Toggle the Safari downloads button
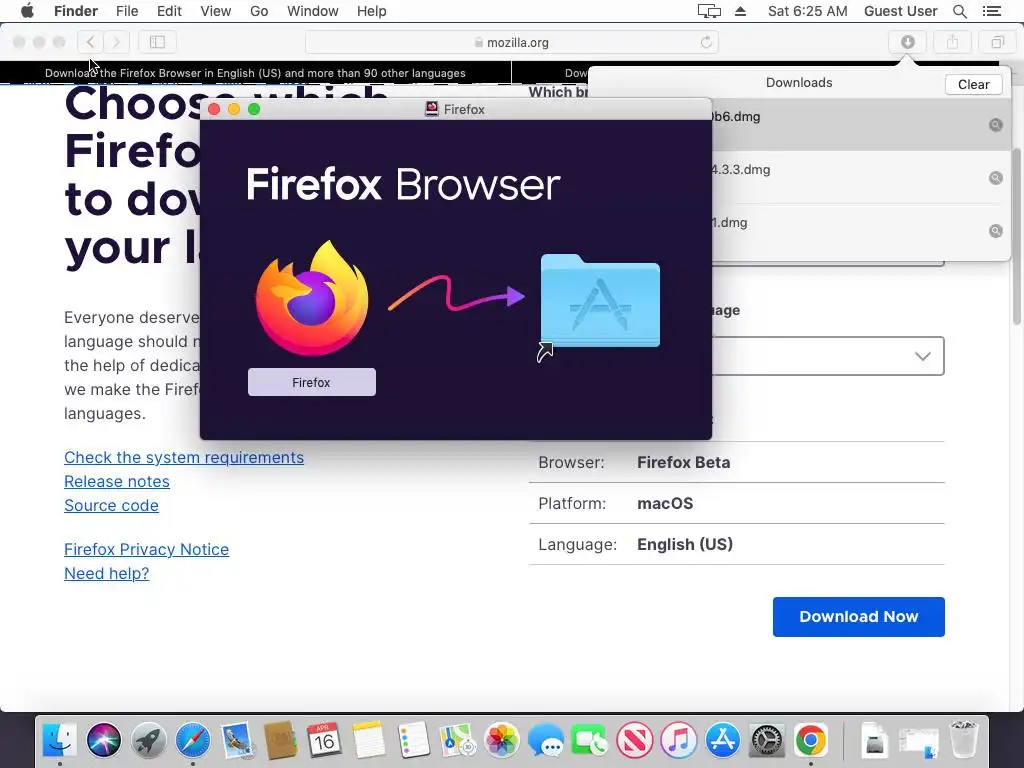Viewport: 1024px width, 768px height. (x=907, y=42)
